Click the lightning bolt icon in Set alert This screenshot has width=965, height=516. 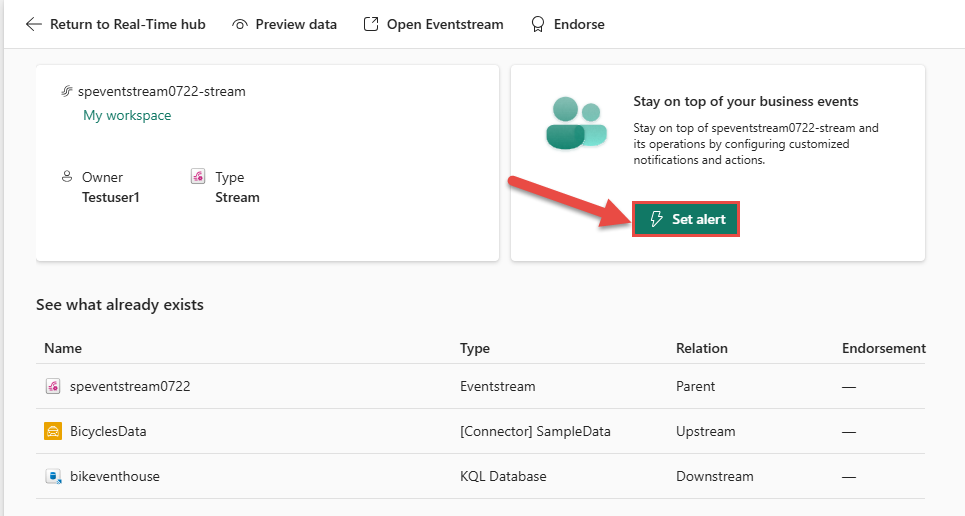pyautogui.click(x=657, y=219)
